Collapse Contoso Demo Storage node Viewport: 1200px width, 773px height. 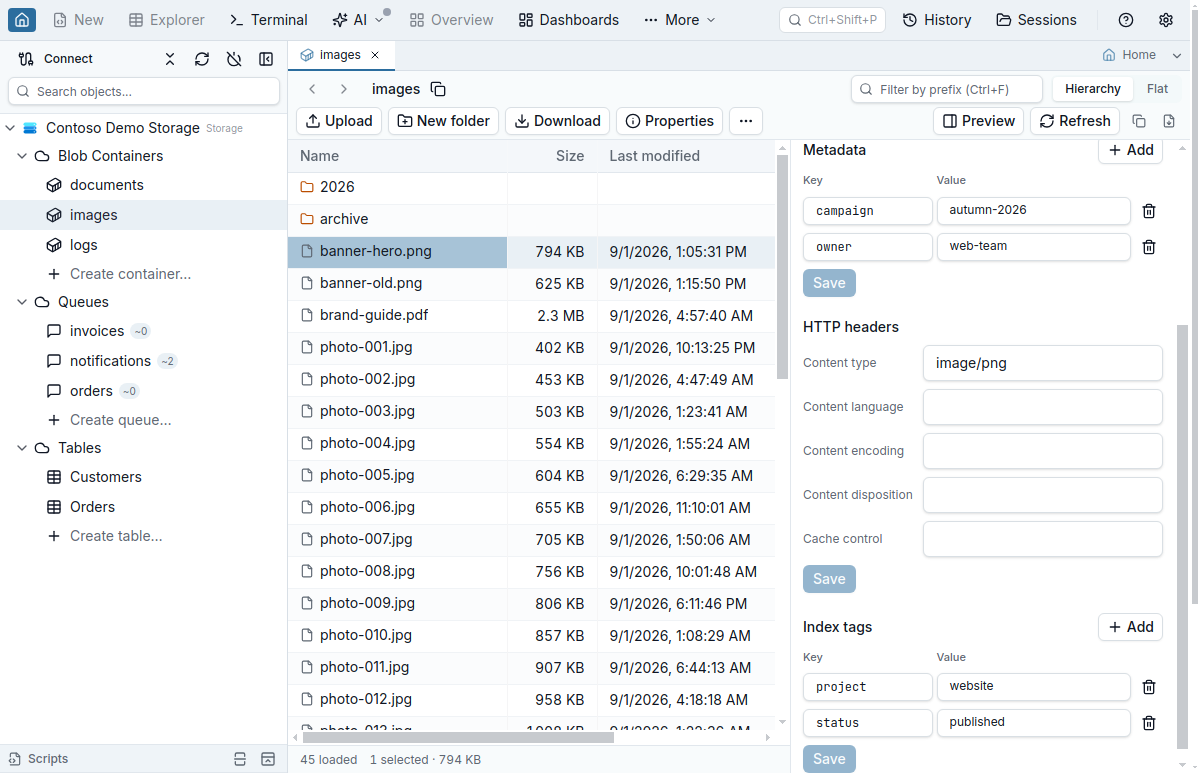coord(10,128)
